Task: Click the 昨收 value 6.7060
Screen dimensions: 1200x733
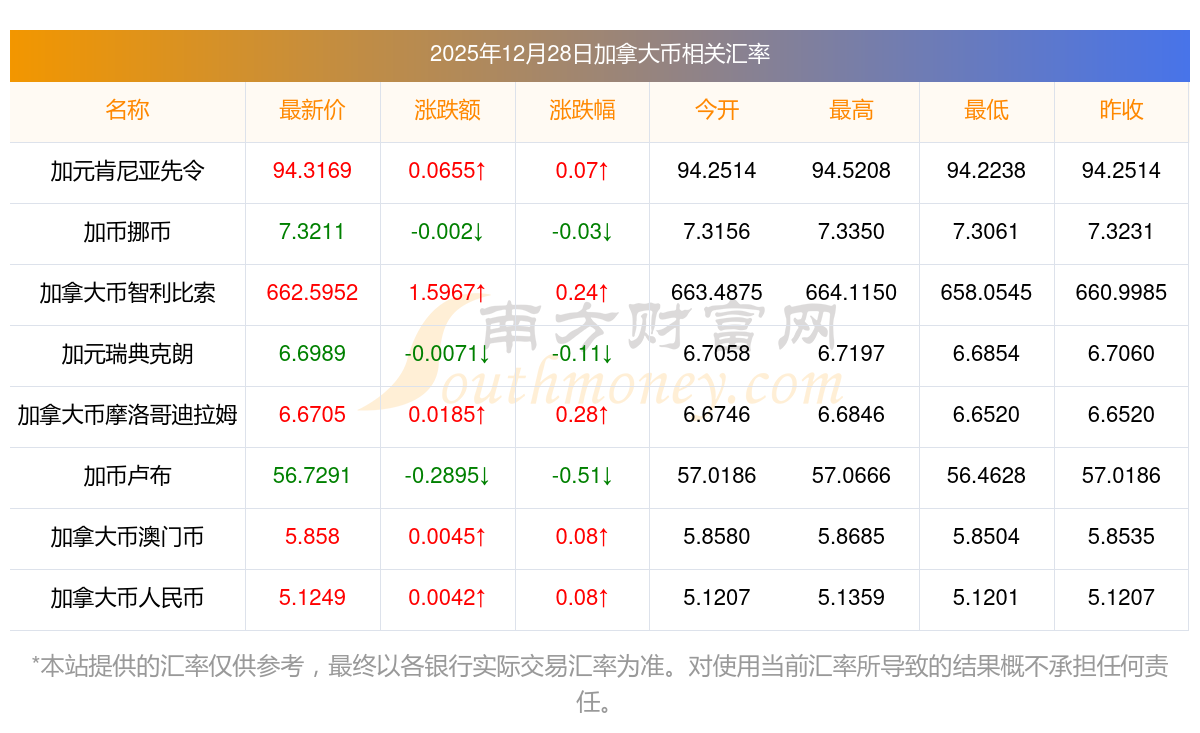Action: coord(1121,354)
